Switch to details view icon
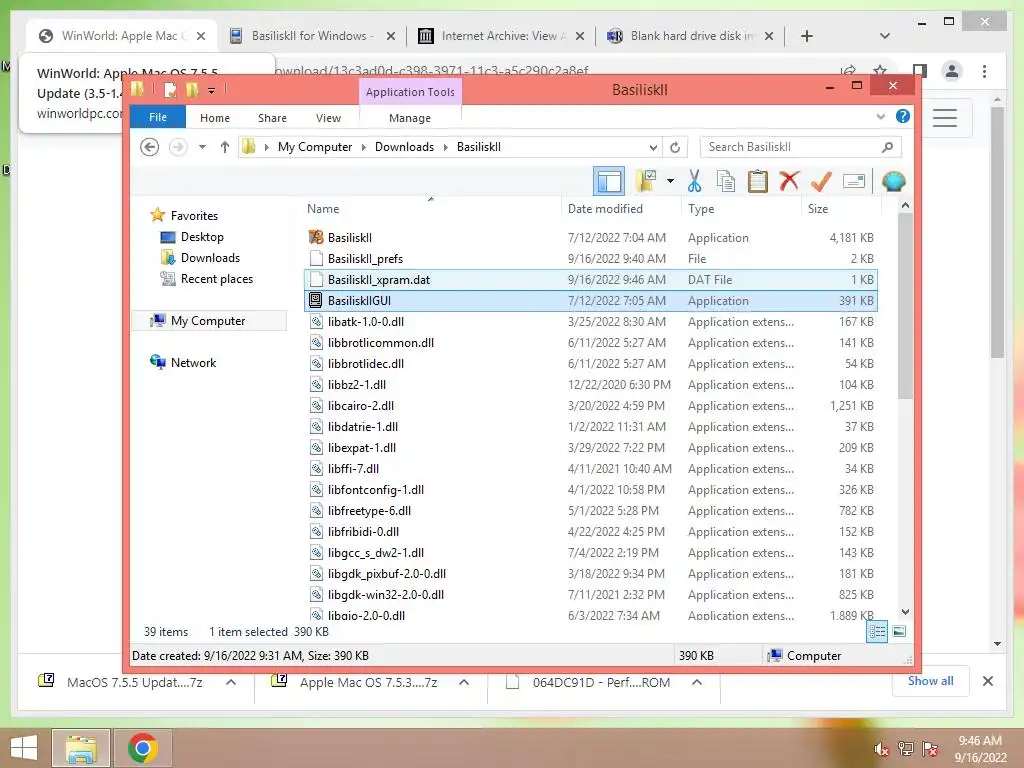The image size is (1024, 768). tap(876, 631)
